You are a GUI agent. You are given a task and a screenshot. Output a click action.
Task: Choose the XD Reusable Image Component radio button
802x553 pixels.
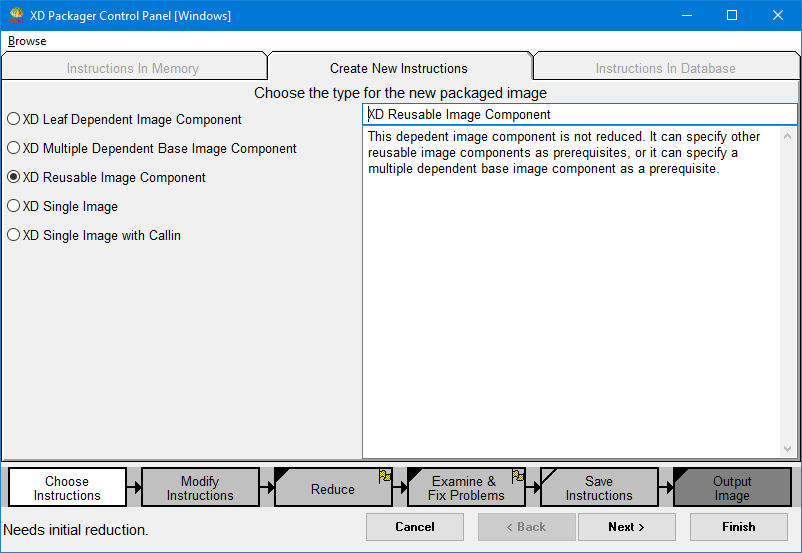13,177
